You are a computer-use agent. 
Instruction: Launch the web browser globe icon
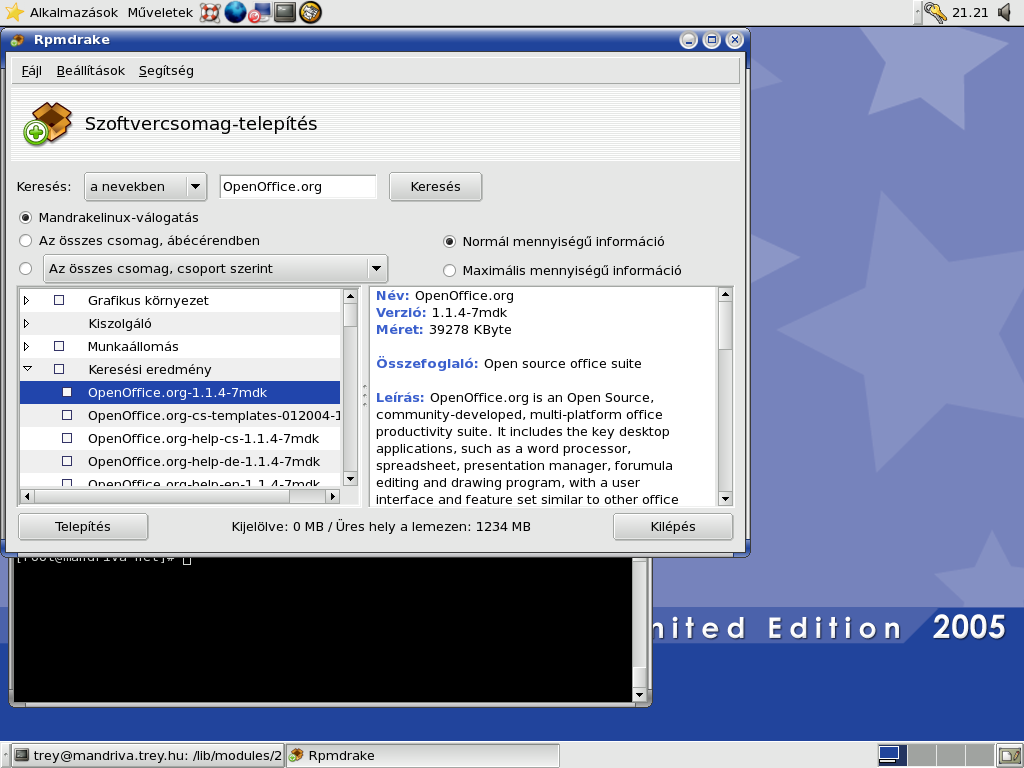point(235,12)
